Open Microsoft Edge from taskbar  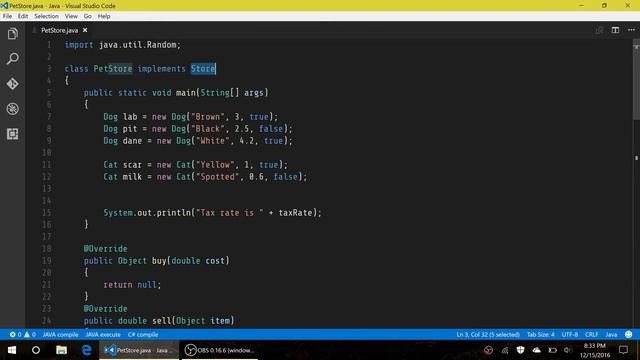[x=86, y=350]
